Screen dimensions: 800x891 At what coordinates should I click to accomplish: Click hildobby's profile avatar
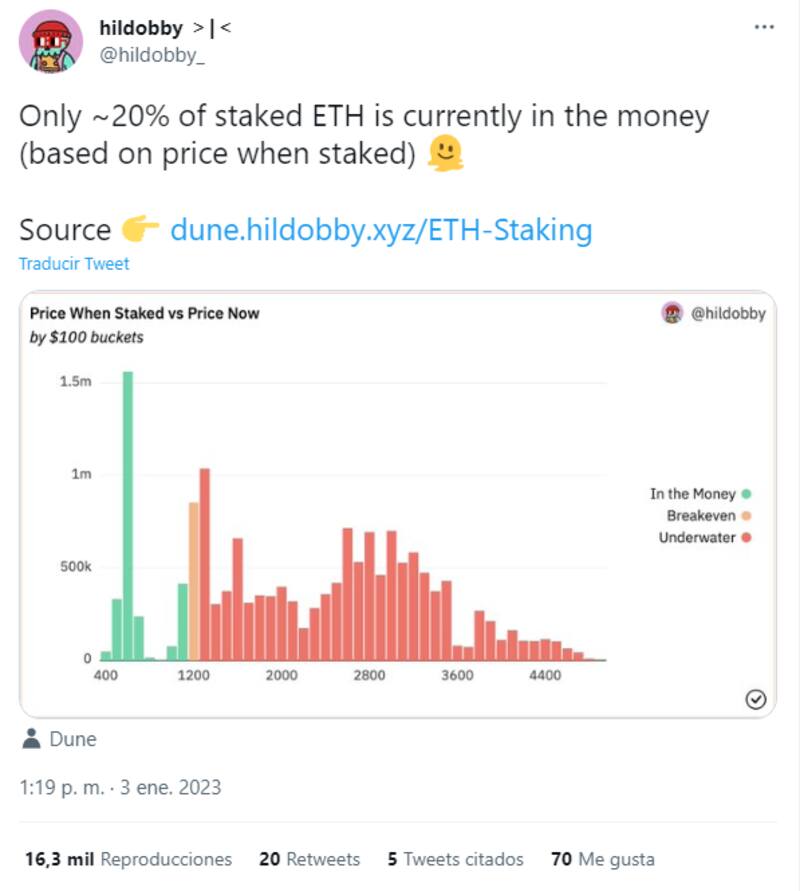tap(51, 40)
